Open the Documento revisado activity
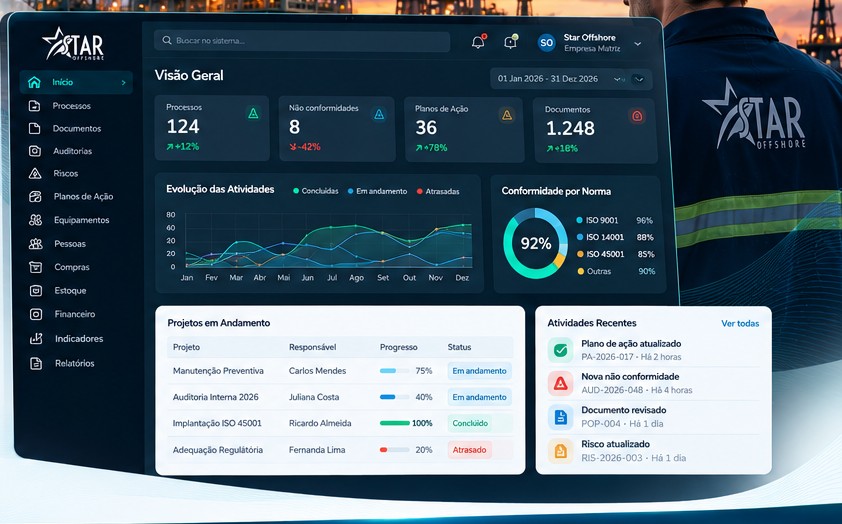The height and width of the screenshot is (524, 842). 654,417
